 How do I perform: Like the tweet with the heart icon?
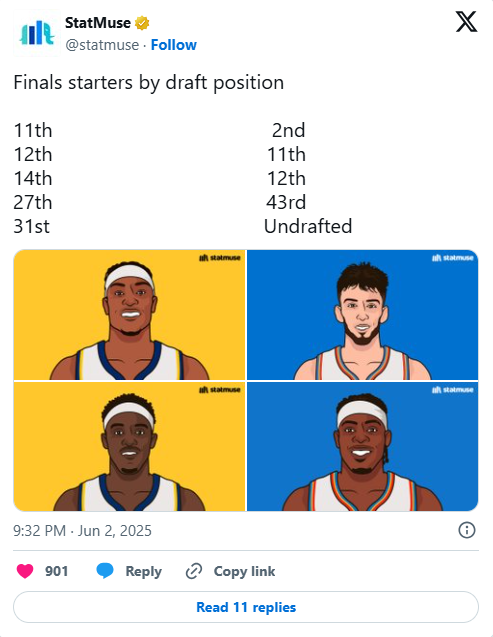25,571
